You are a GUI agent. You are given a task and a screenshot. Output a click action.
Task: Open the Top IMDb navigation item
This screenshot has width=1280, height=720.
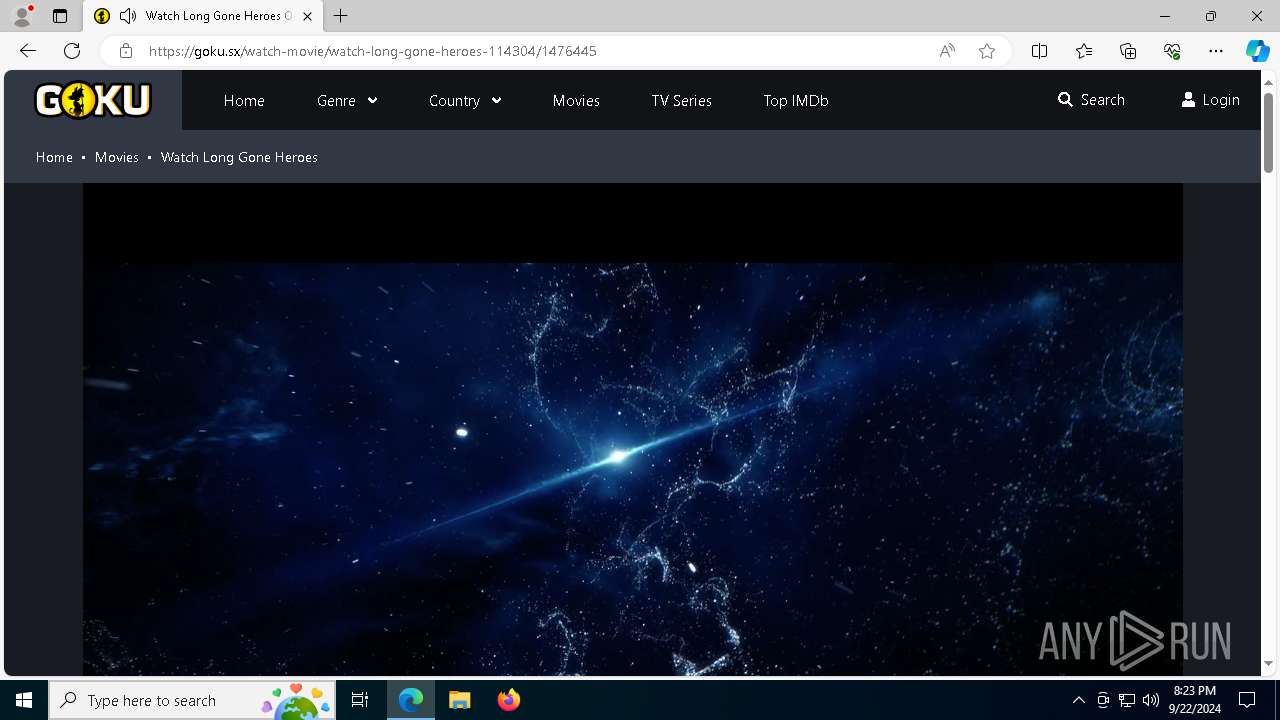click(796, 100)
